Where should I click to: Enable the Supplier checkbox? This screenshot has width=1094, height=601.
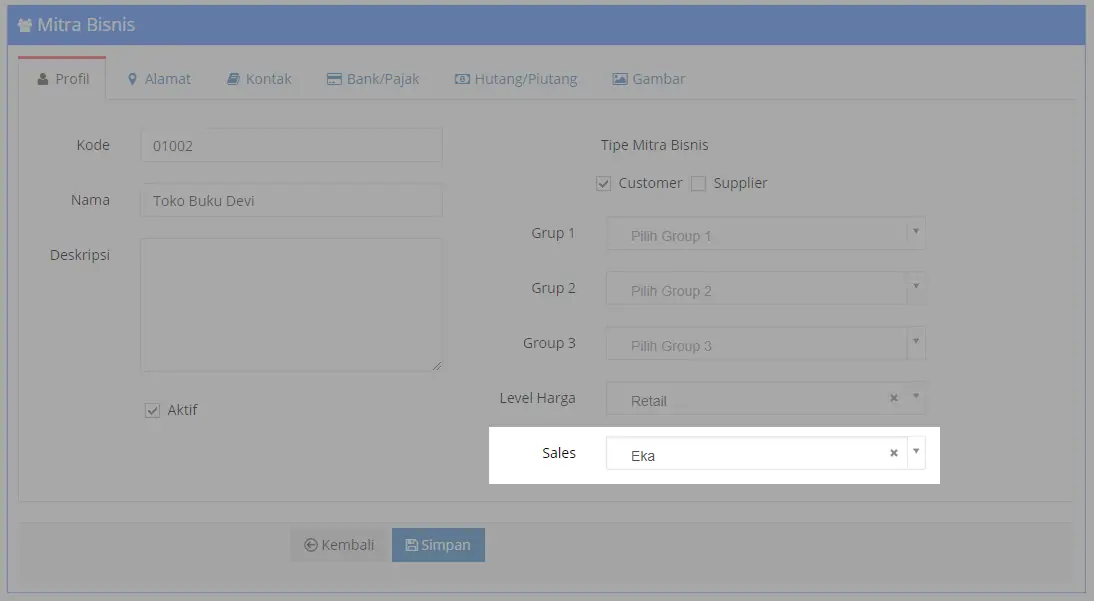pyautogui.click(x=698, y=184)
